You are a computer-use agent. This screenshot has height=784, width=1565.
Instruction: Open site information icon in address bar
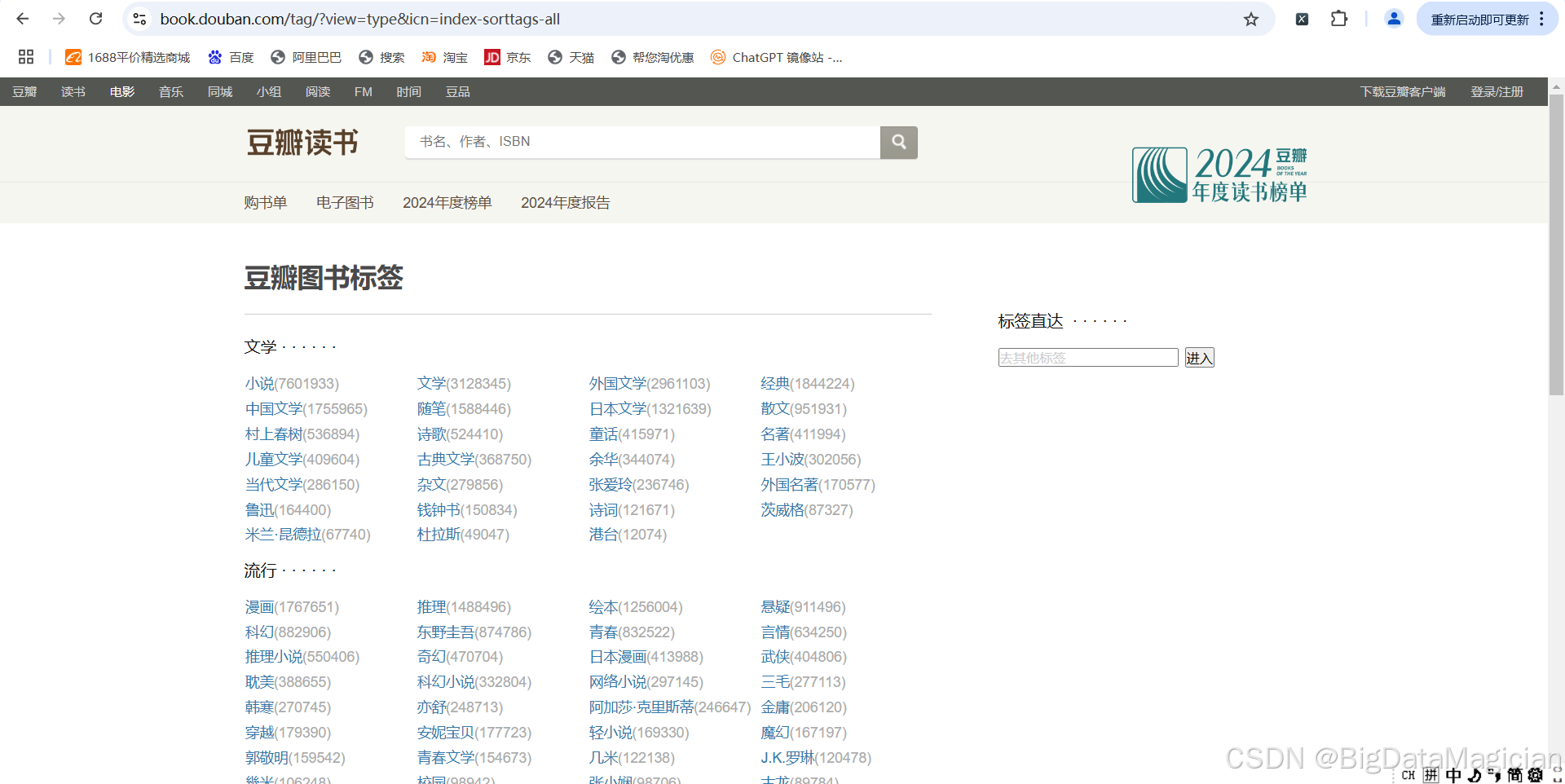point(139,19)
